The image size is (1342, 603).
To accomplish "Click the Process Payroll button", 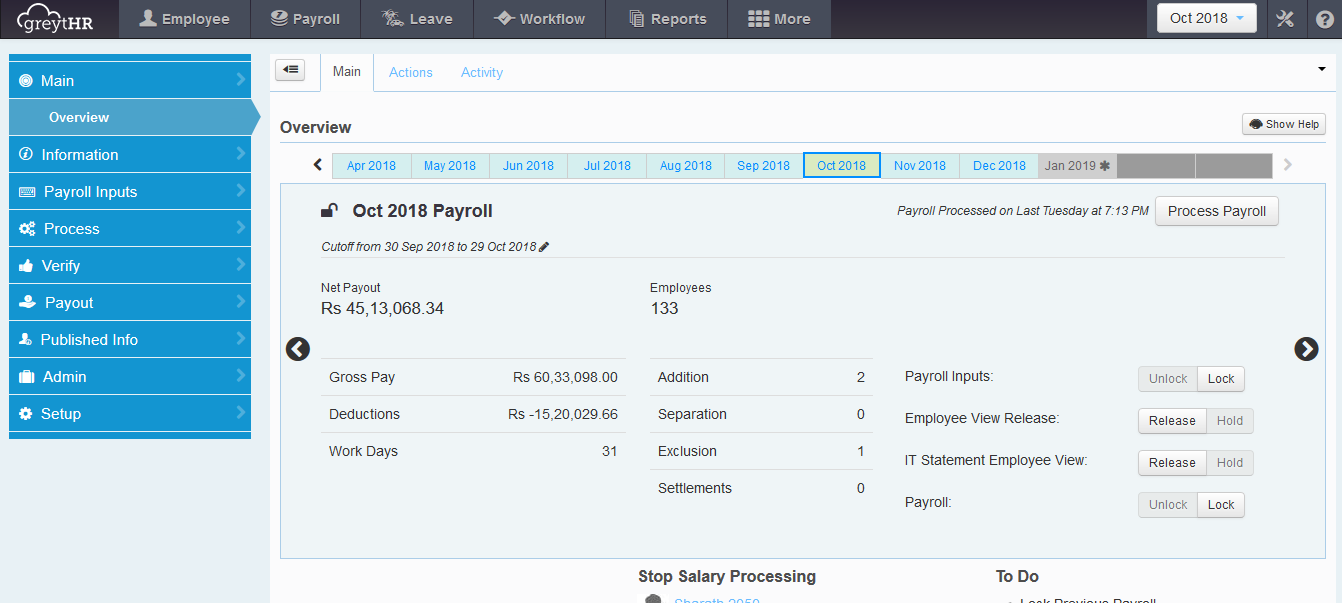I will pyautogui.click(x=1216, y=211).
